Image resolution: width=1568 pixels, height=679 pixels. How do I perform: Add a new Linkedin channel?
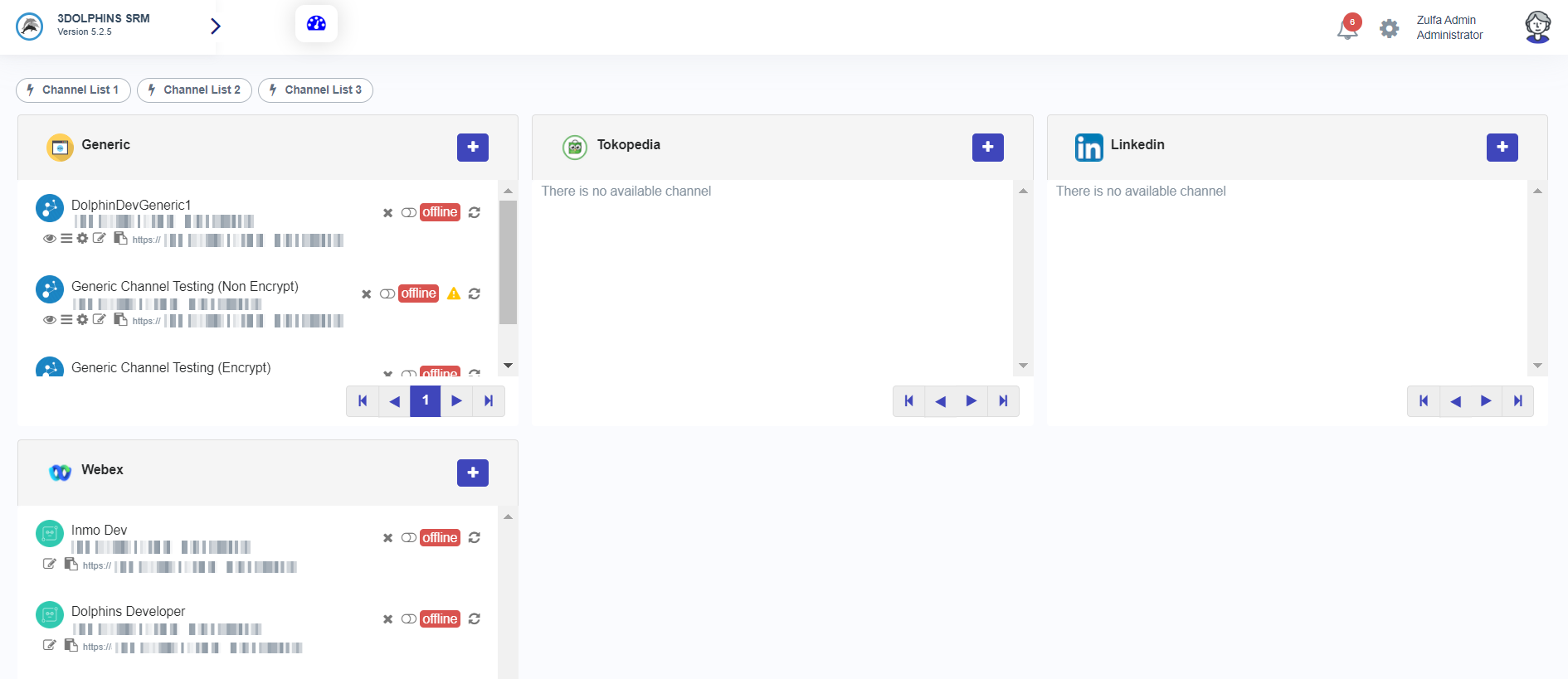coord(1502,147)
